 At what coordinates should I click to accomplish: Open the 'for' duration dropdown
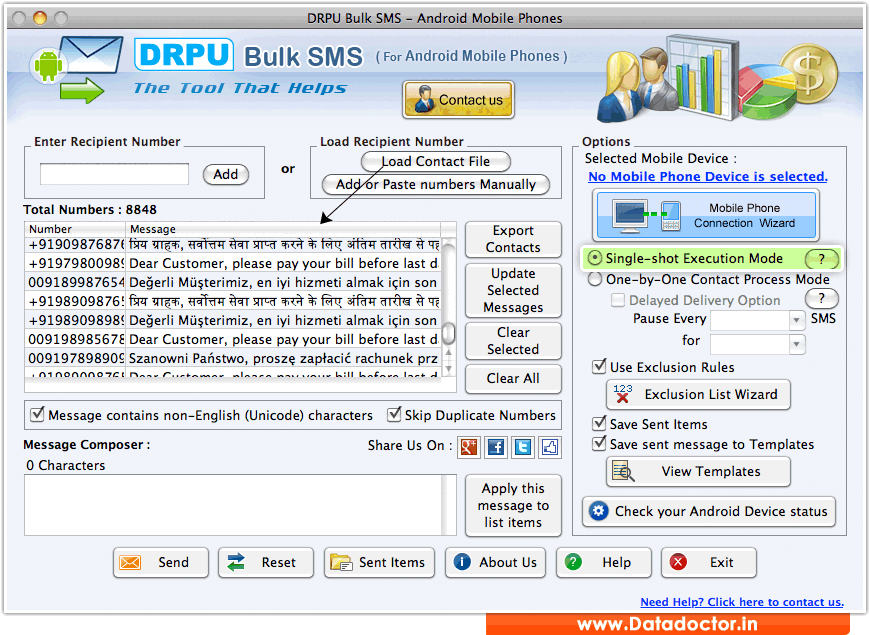(x=797, y=344)
